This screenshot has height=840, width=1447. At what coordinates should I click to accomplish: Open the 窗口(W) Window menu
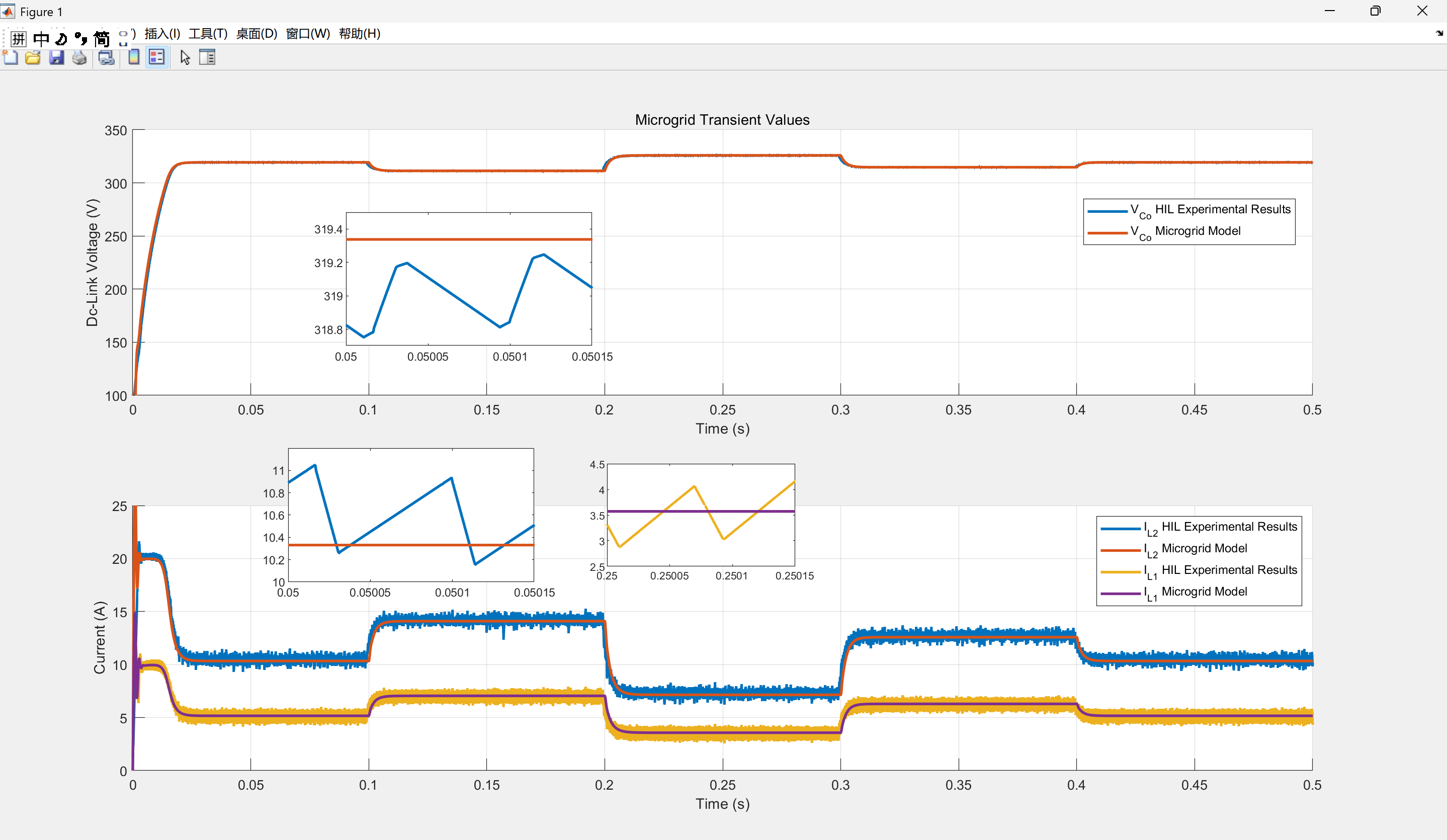click(x=308, y=33)
